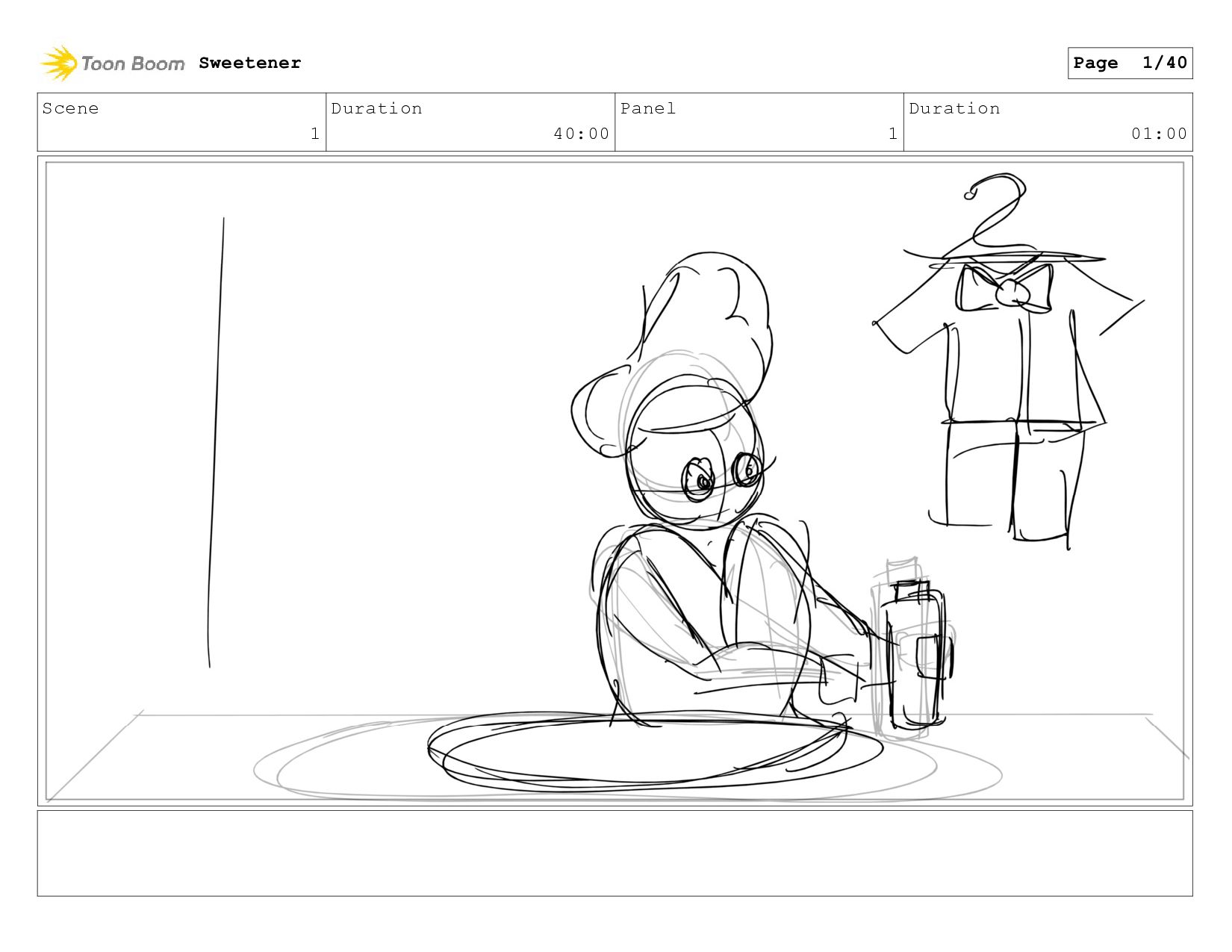Click the Scene label

[x=70, y=108]
